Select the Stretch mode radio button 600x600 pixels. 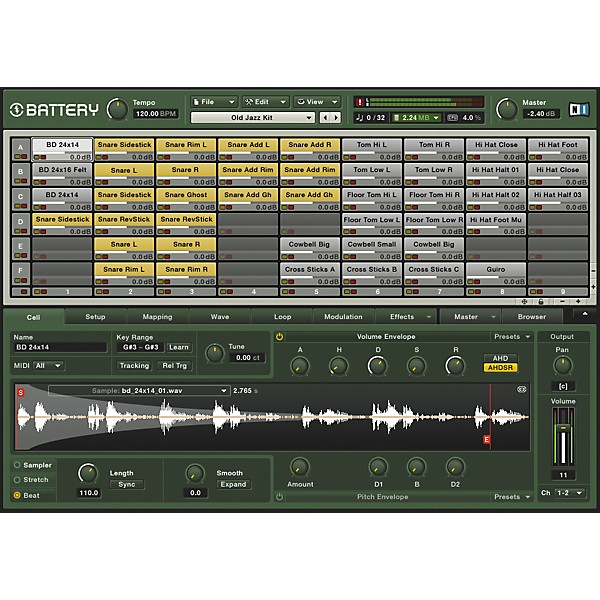point(17,479)
